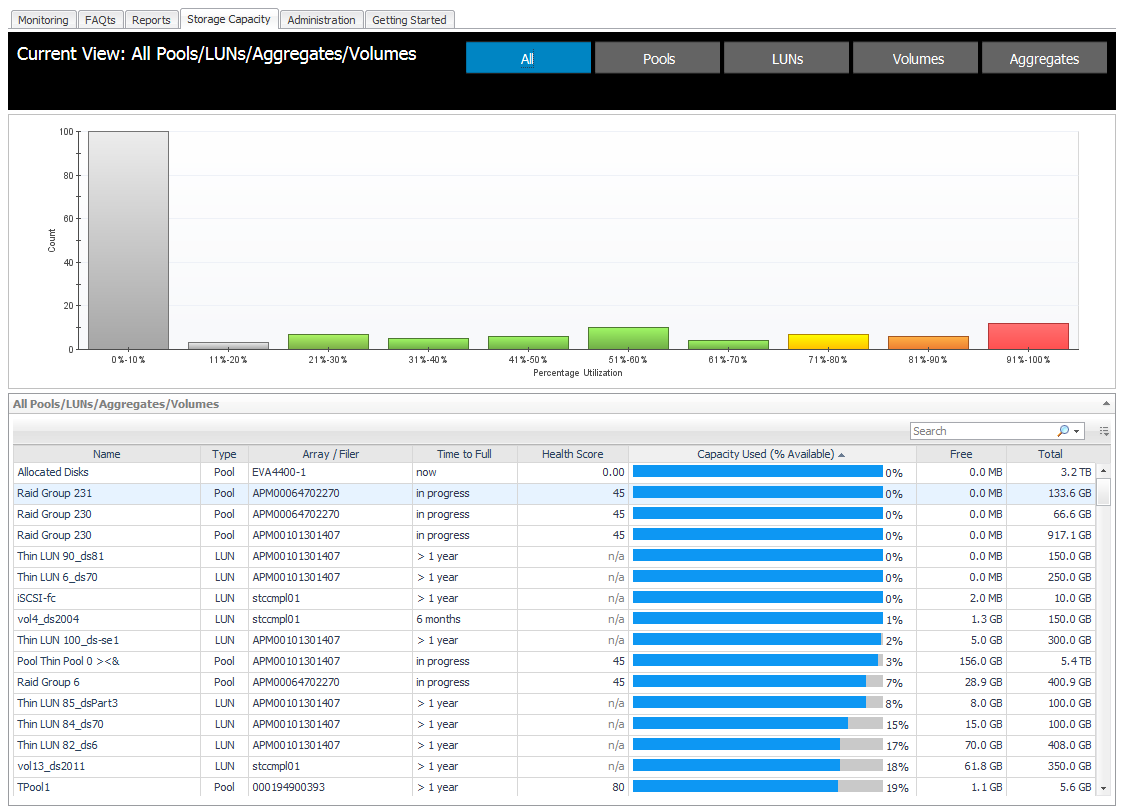The image size is (1122, 807).
Task: Sort table by Health Score column
Action: point(572,454)
